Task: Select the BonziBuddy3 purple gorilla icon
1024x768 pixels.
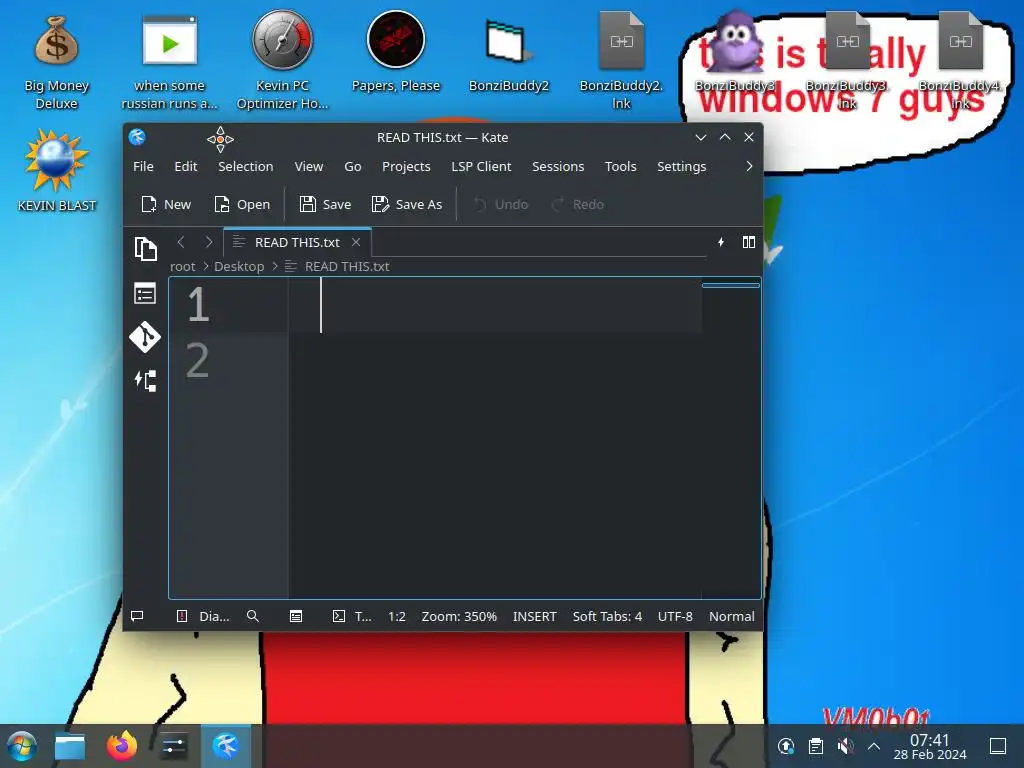Action: 735,51
